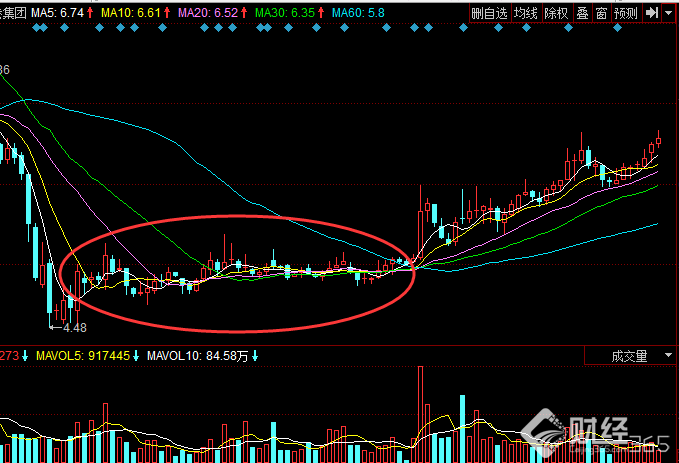Toggle 除权 ex-rights adjustment
This screenshot has height=463, width=679.
[x=556, y=13]
